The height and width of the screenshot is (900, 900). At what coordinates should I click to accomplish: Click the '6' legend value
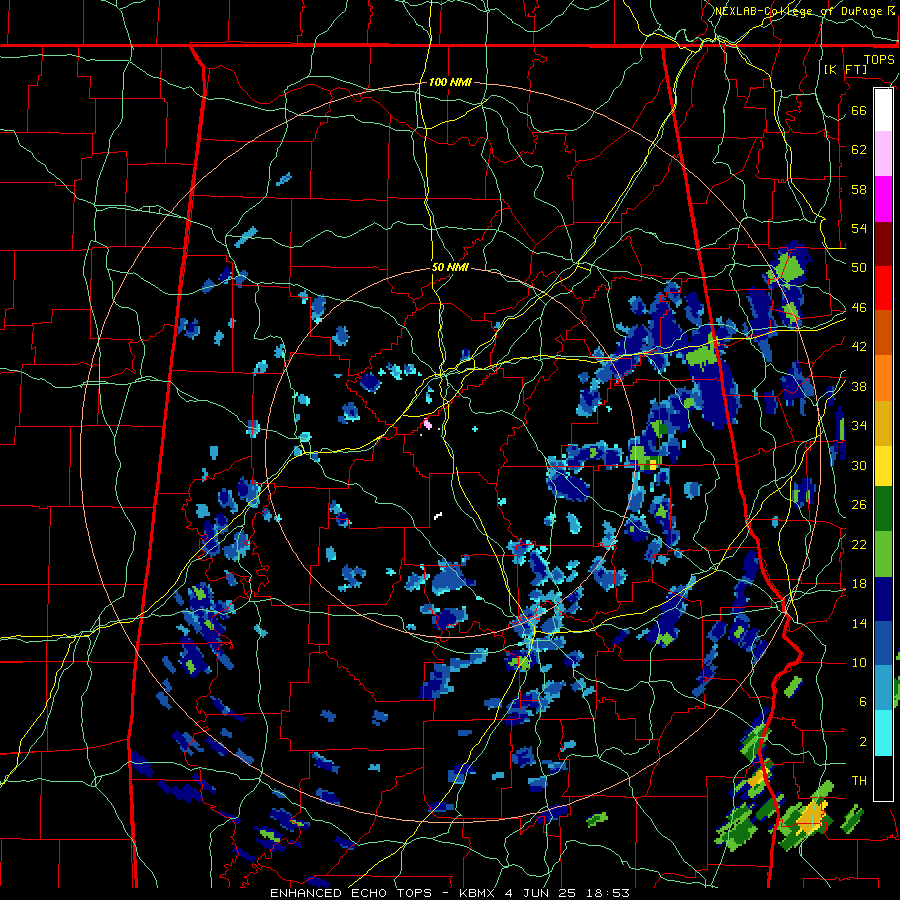862,702
